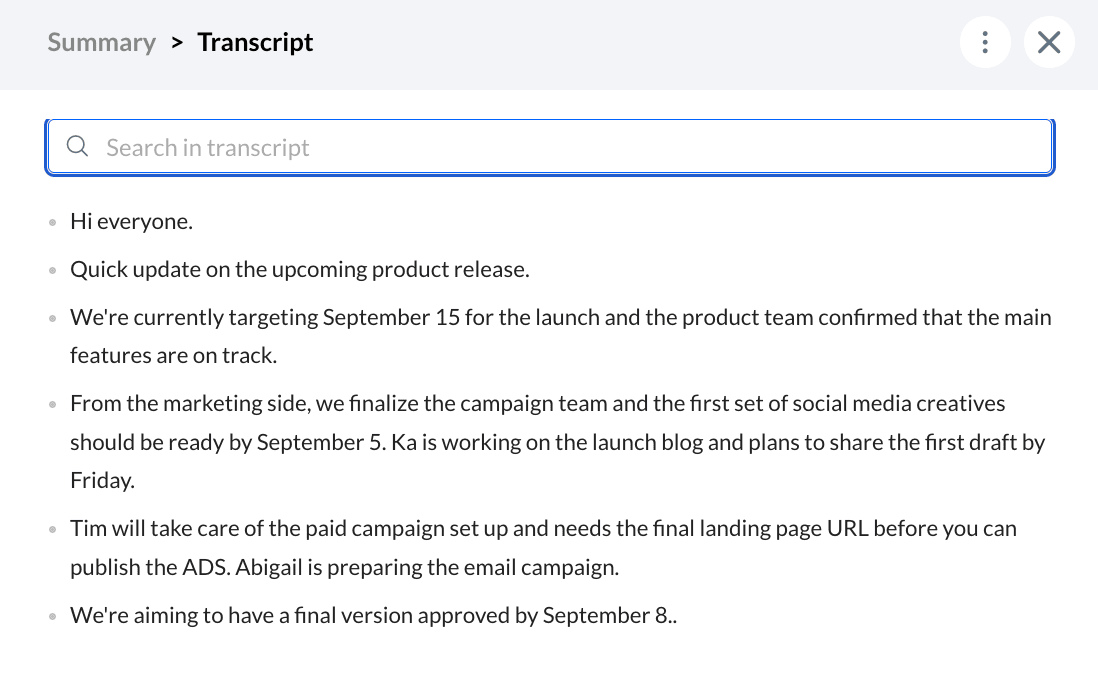Click the bullet beside "Hi everyone."
This screenshot has width=1098, height=682.
click(53, 223)
